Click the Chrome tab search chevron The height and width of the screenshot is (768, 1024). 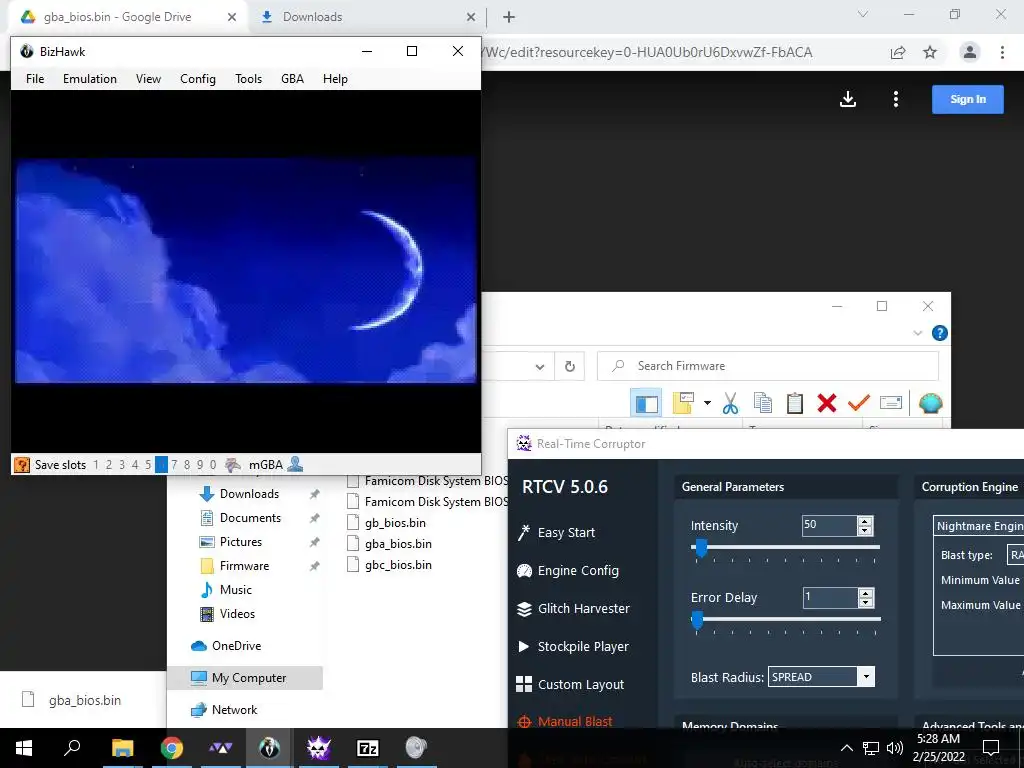863,14
